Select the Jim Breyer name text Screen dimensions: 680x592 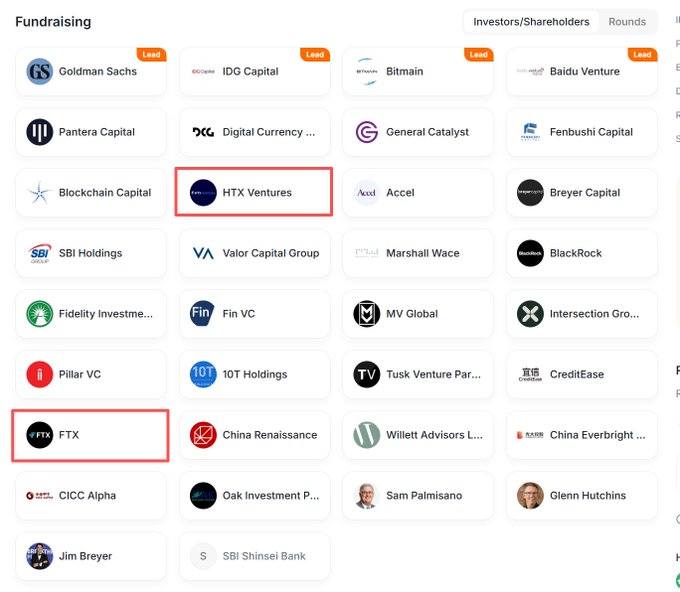85,556
